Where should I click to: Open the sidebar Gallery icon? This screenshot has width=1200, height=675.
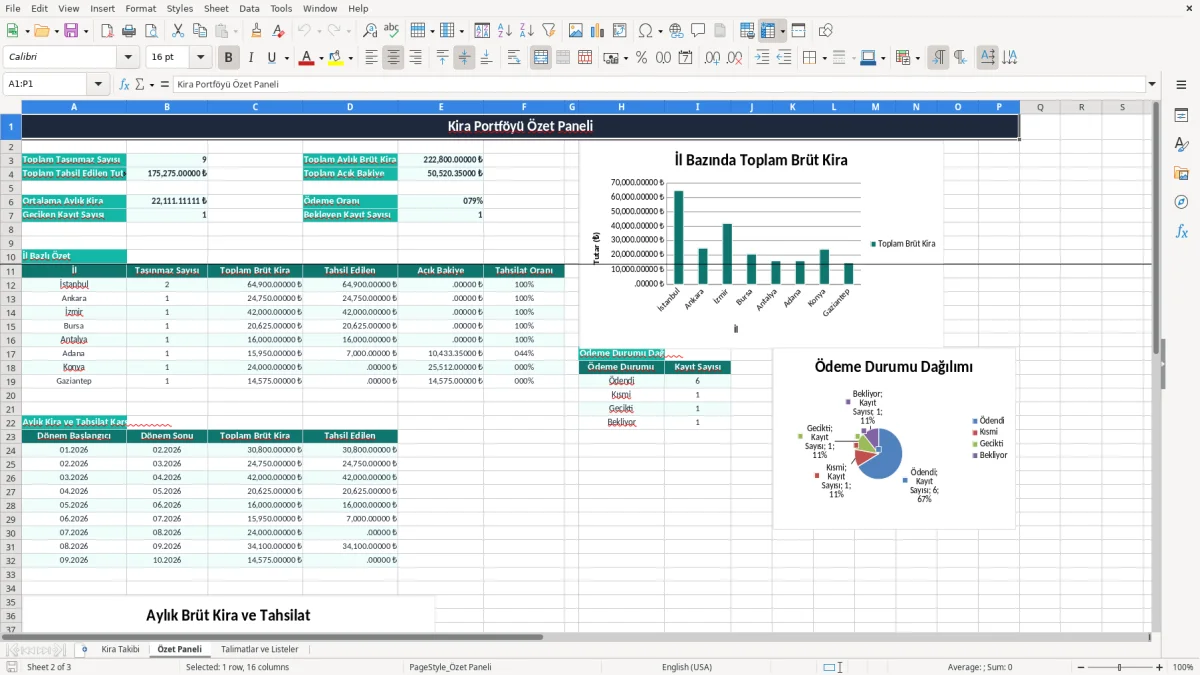click(1181, 173)
